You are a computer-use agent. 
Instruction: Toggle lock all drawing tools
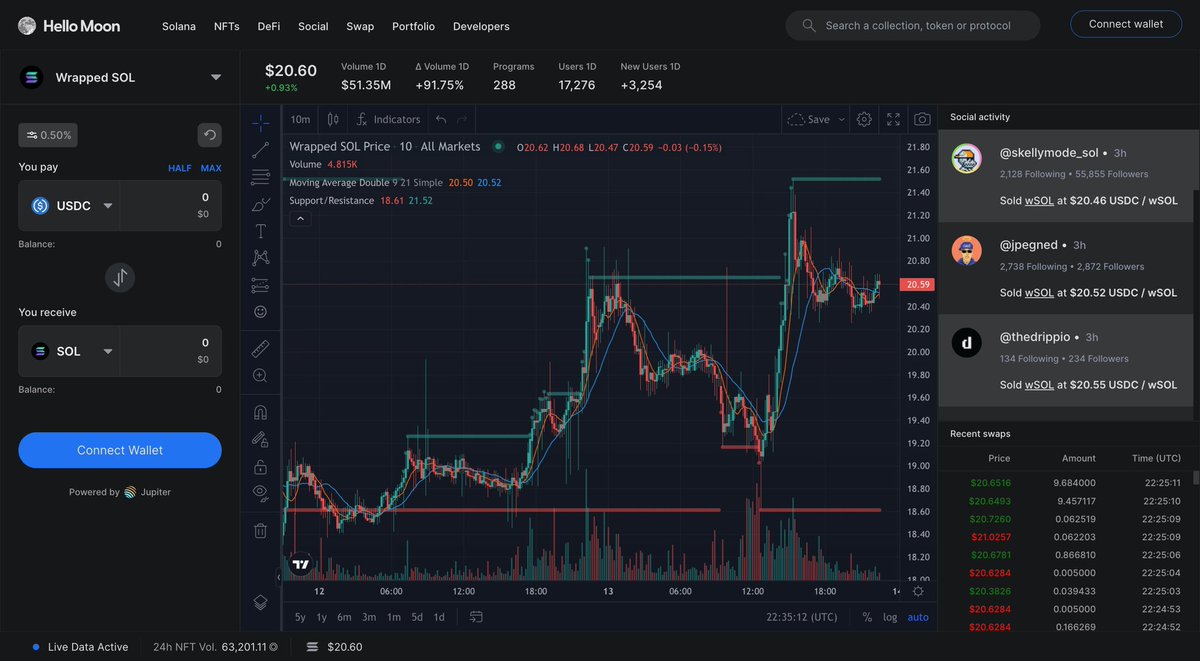coord(260,466)
